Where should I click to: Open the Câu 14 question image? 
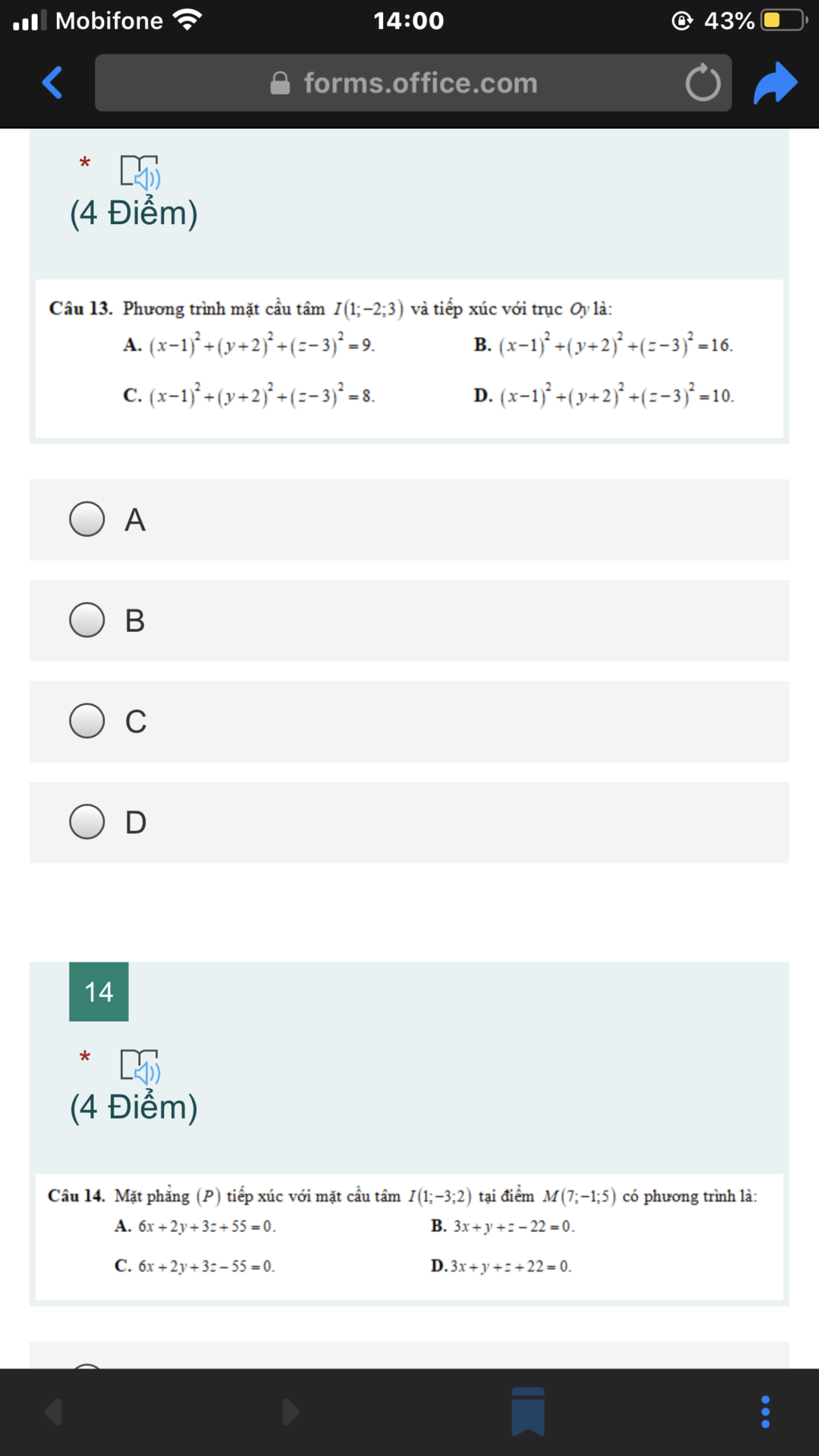pyautogui.click(x=409, y=1237)
